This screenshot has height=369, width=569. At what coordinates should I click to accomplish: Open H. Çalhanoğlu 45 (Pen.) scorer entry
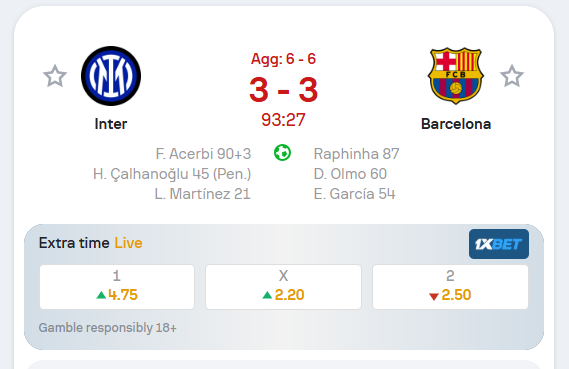(x=172, y=174)
